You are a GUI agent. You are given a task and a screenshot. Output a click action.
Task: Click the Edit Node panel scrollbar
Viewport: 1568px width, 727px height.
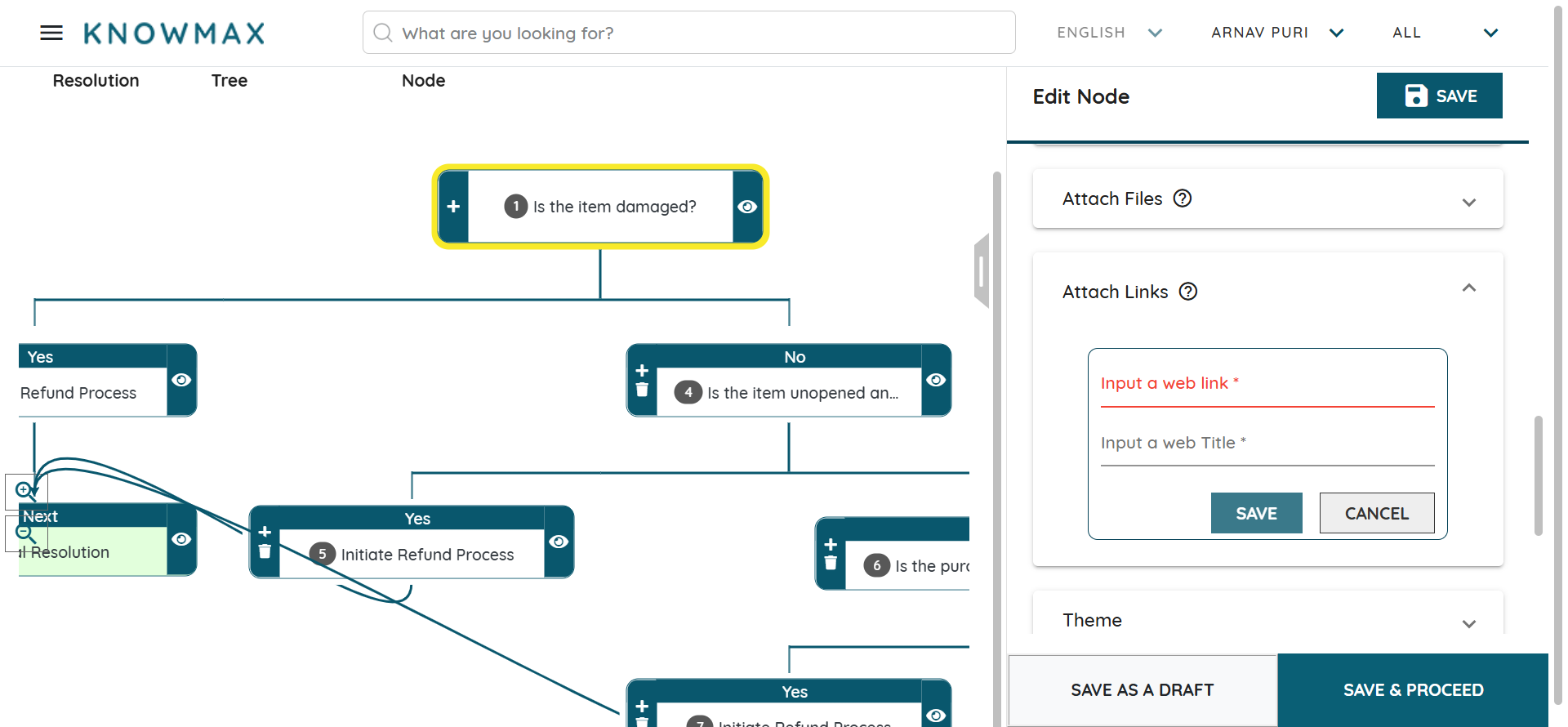point(1538,475)
